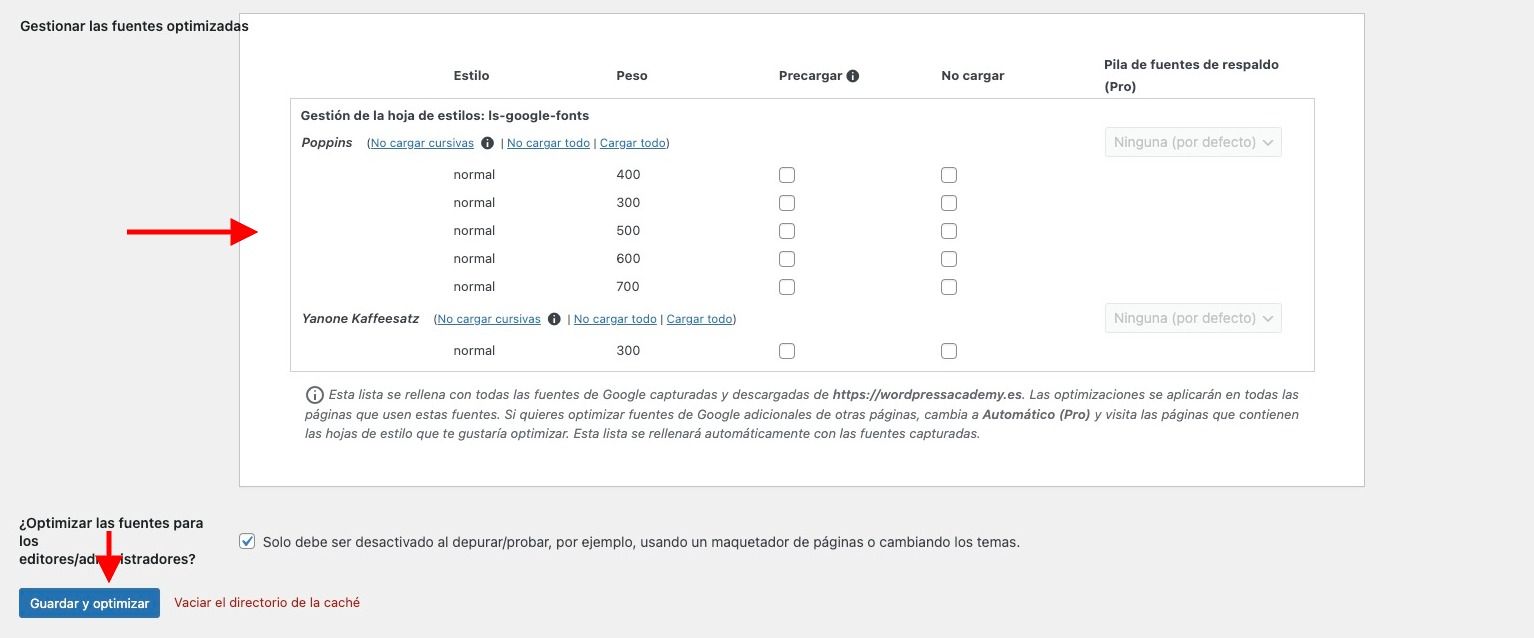This screenshot has height=638, width=1534.
Task: Open the Yanone Kaffeesatz fallback font stack dropdown
Action: pos(1193,318)
